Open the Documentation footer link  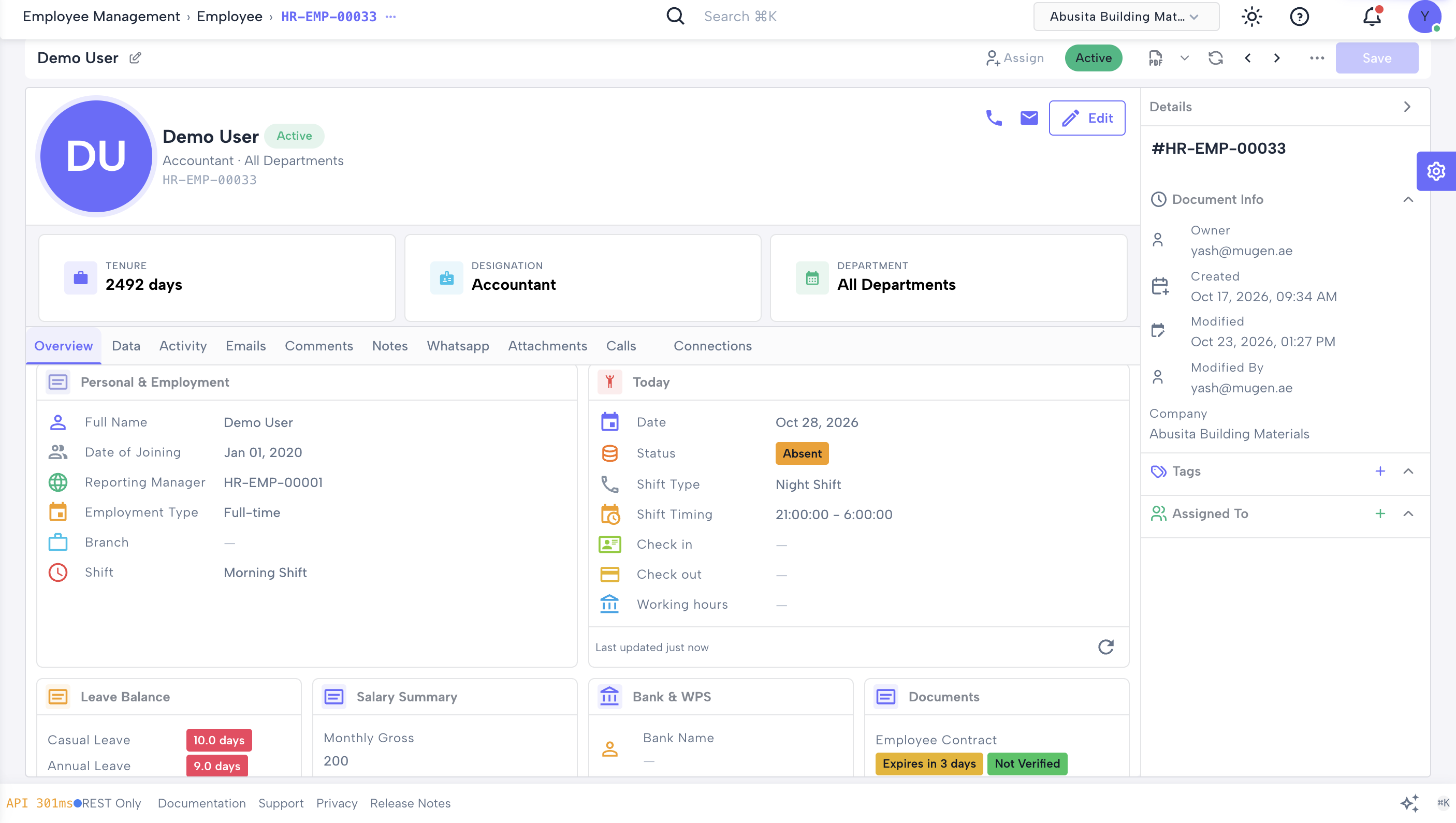(201, 803)
